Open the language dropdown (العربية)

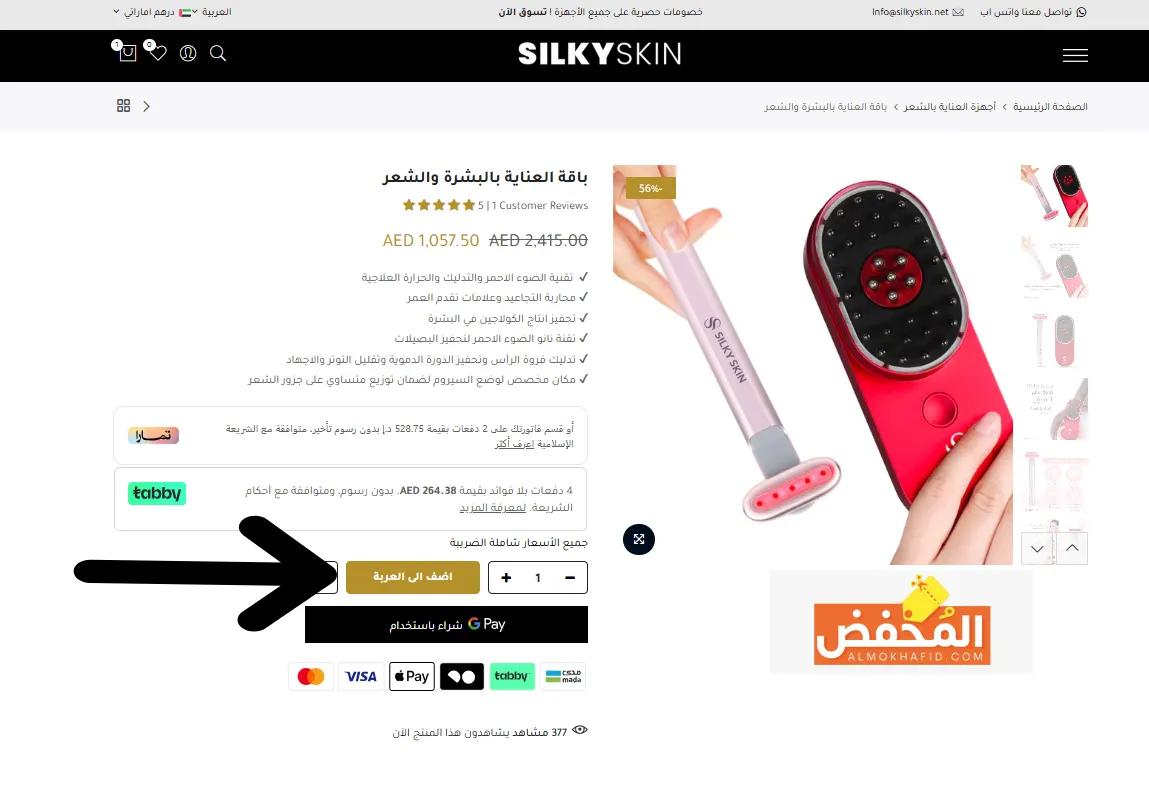[212, 12]
